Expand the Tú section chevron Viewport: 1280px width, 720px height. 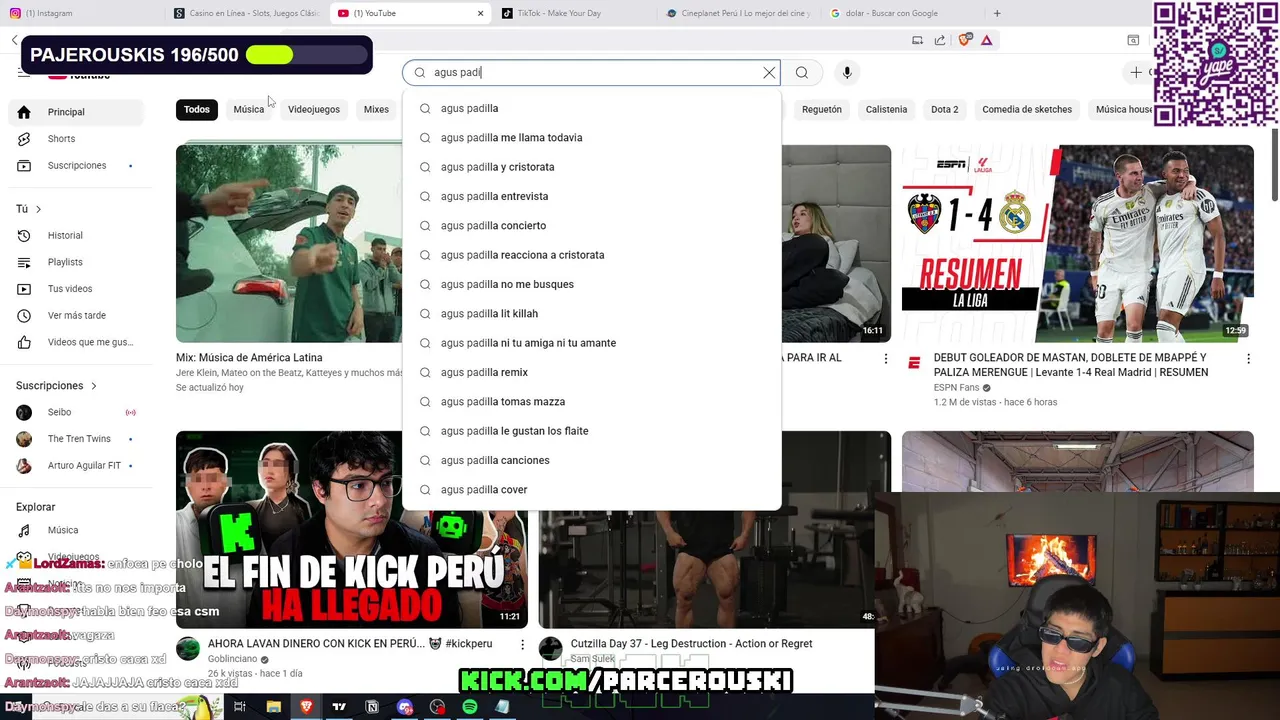[38, 209]
